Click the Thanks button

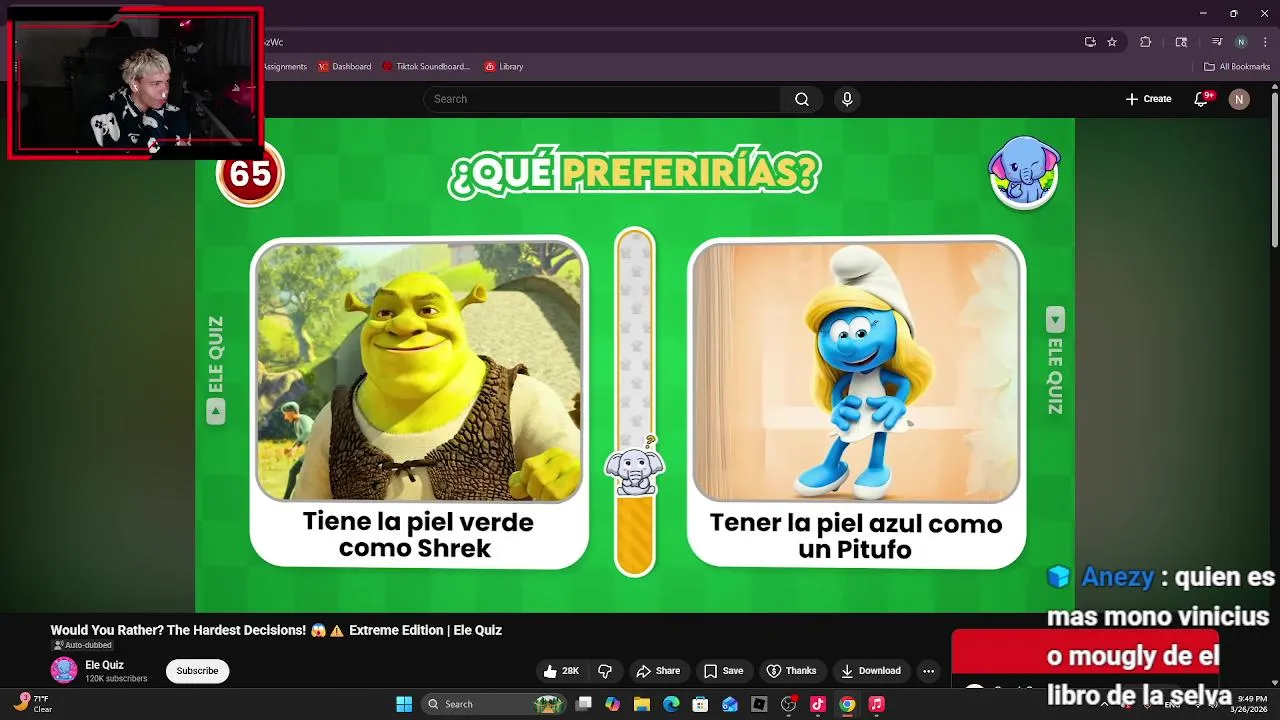click(791, 671)
